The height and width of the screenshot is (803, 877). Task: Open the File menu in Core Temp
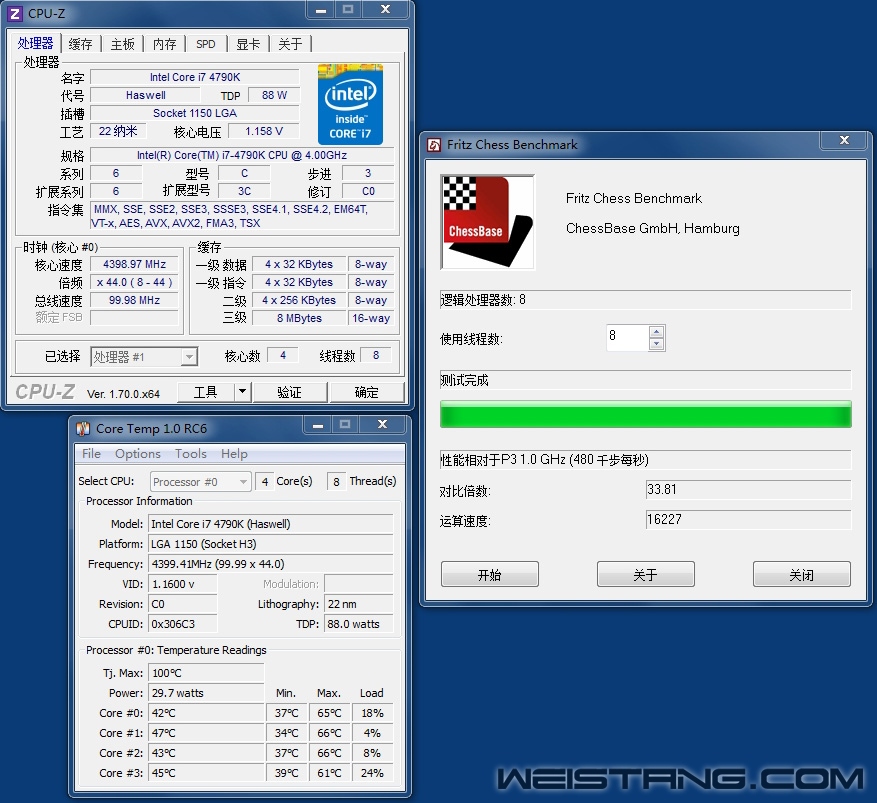click(91, 454)
